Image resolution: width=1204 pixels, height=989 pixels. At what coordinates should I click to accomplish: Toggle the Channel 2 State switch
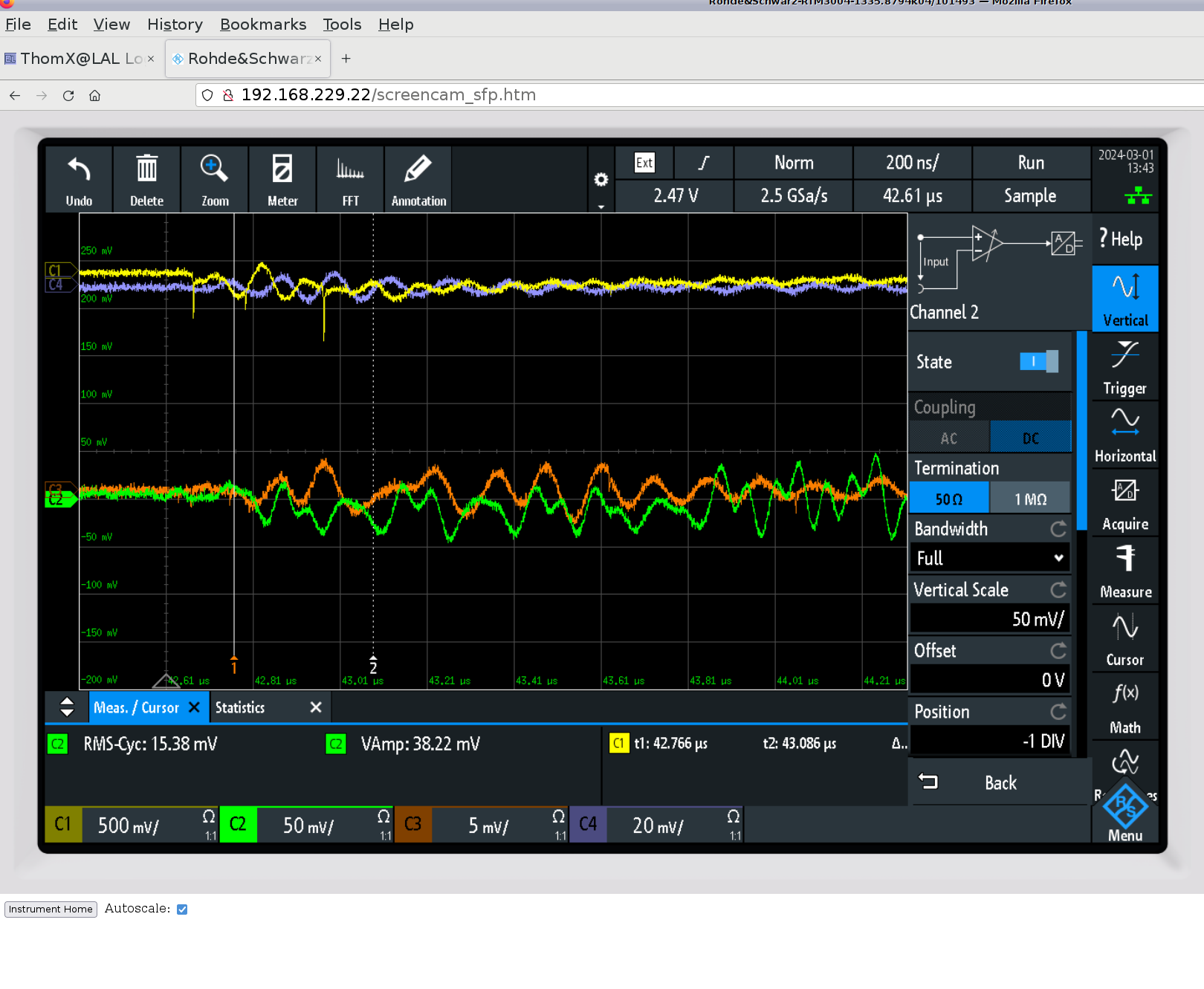click(x=1038, y=362)
